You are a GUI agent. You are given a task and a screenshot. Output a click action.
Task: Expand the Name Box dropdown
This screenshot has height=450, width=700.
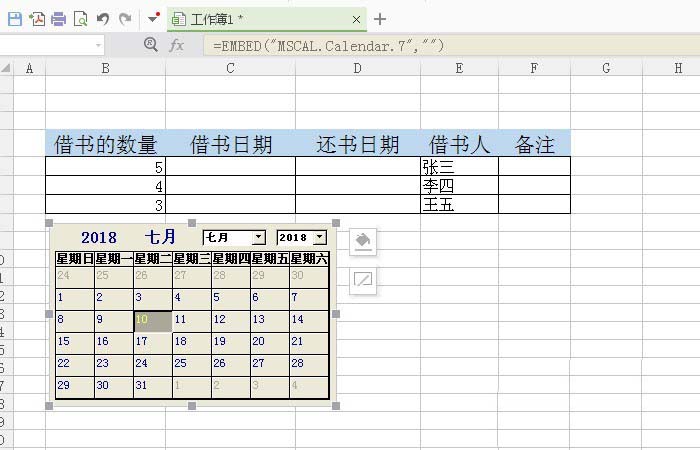[98, 45]
